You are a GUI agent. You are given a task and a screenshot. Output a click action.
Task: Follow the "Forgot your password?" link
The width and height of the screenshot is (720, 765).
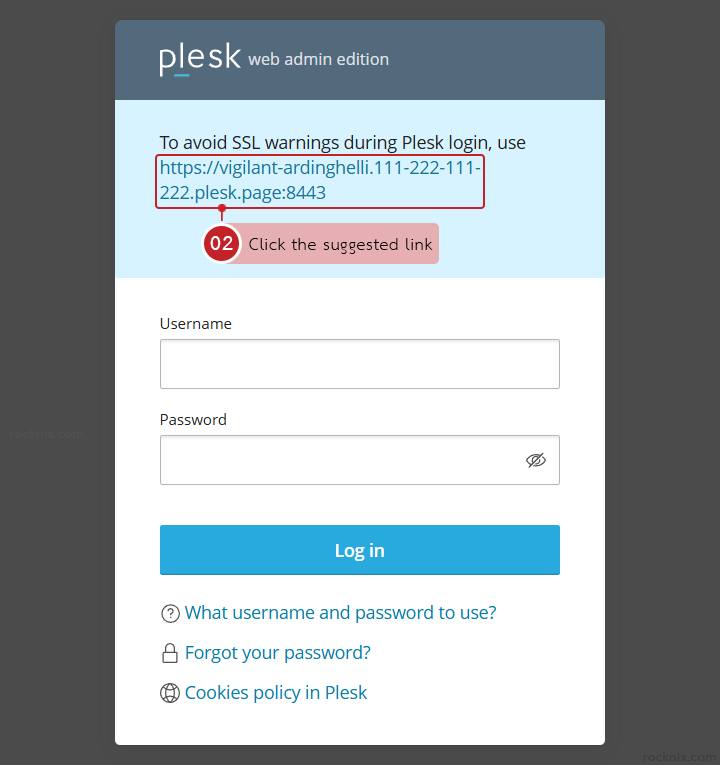(x=278, y=653)
